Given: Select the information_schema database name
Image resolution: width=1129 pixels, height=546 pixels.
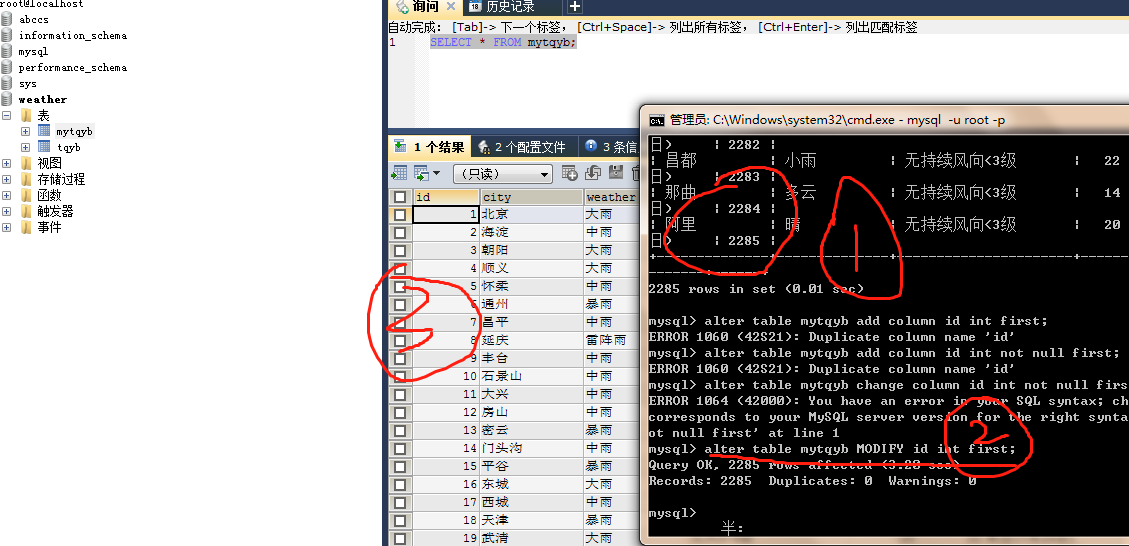Looking at the screenshot, I should (x=73, y=35).
